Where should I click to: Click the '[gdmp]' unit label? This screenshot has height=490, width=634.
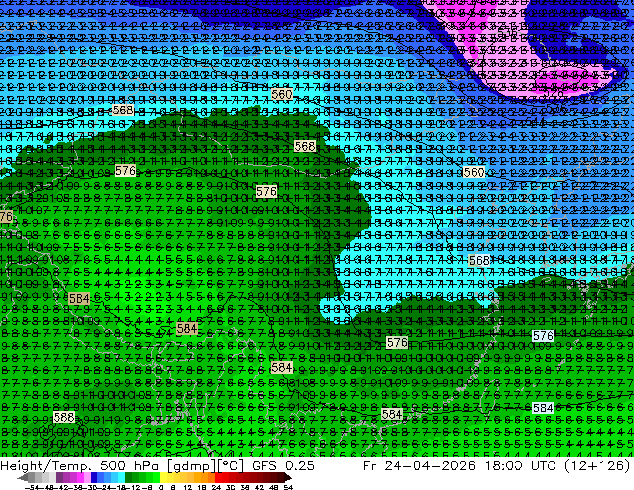tap(191, 466)
